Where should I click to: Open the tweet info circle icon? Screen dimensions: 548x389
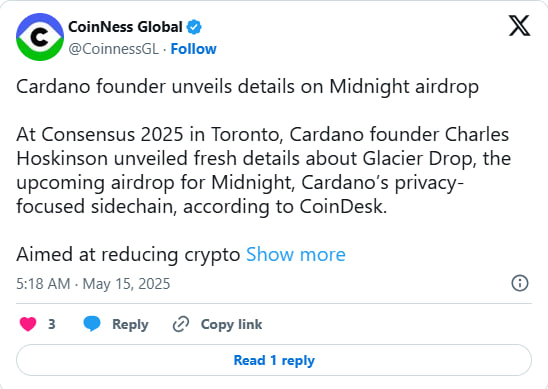tap(520, 283)
